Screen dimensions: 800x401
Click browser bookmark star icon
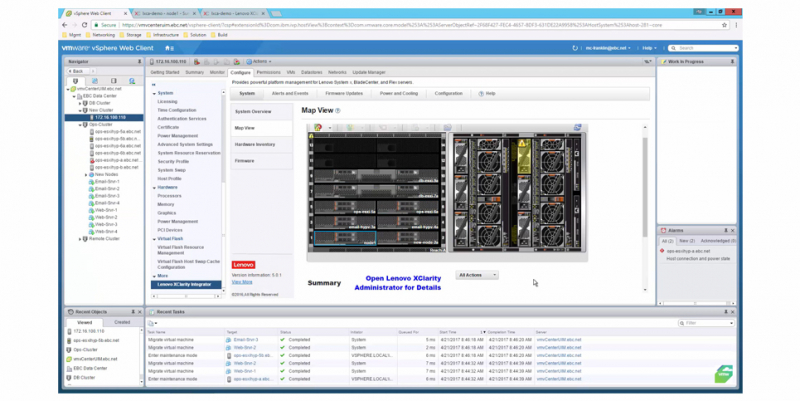coord(724,25)
